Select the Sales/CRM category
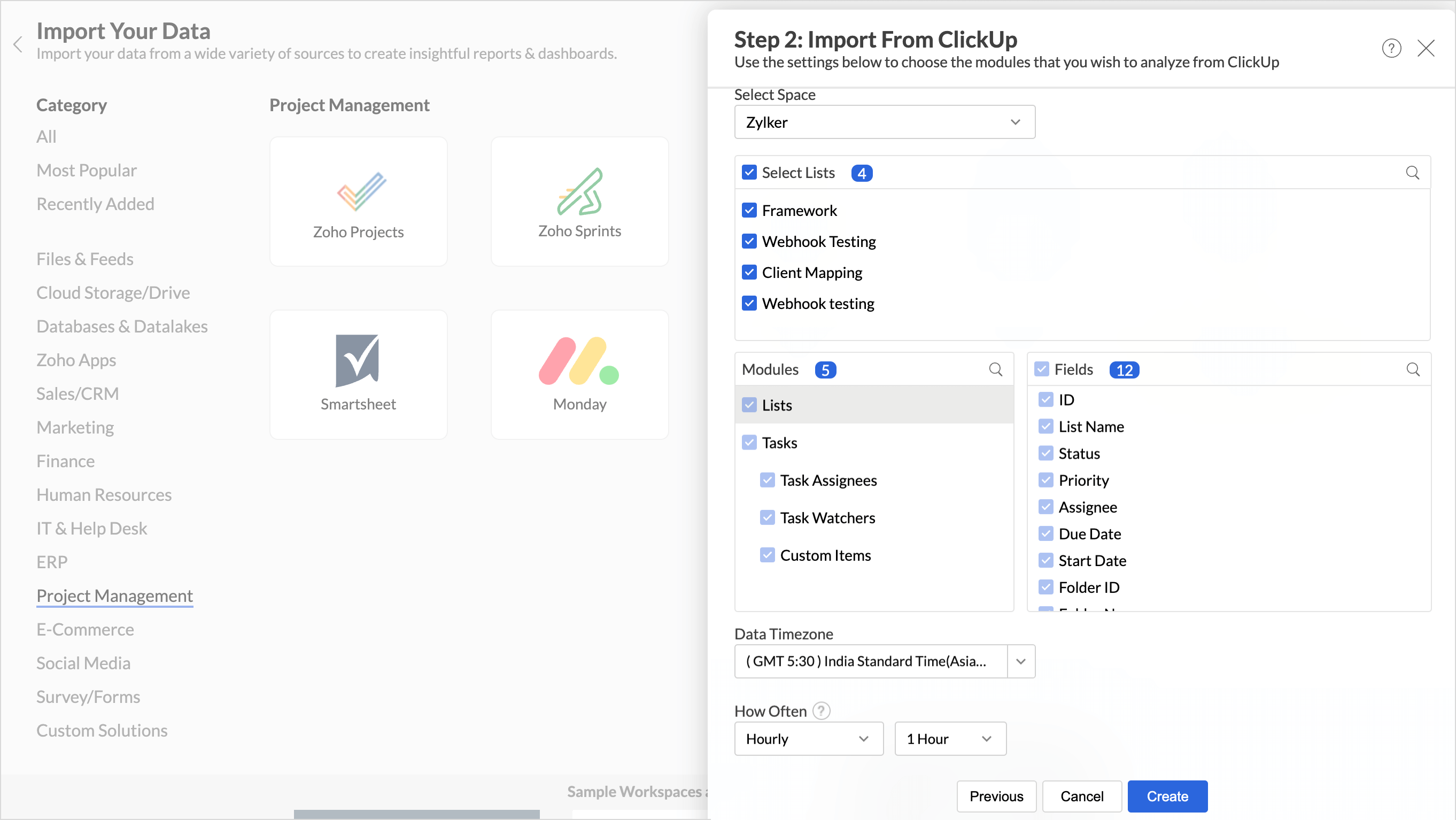This screenshot has width=1456, height=820. (78, 393)
